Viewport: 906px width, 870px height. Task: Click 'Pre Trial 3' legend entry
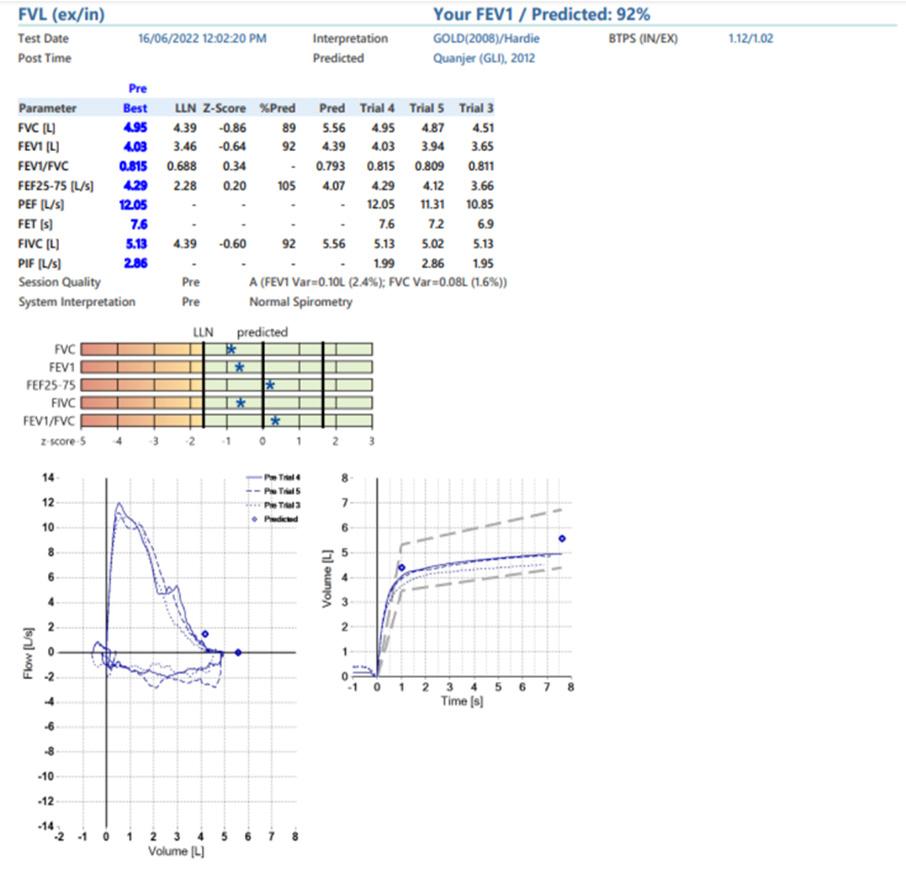(x=273, y=505)
